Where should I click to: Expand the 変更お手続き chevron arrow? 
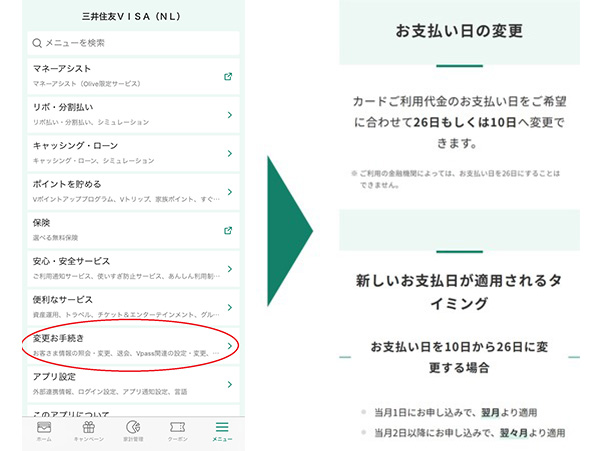229,346
